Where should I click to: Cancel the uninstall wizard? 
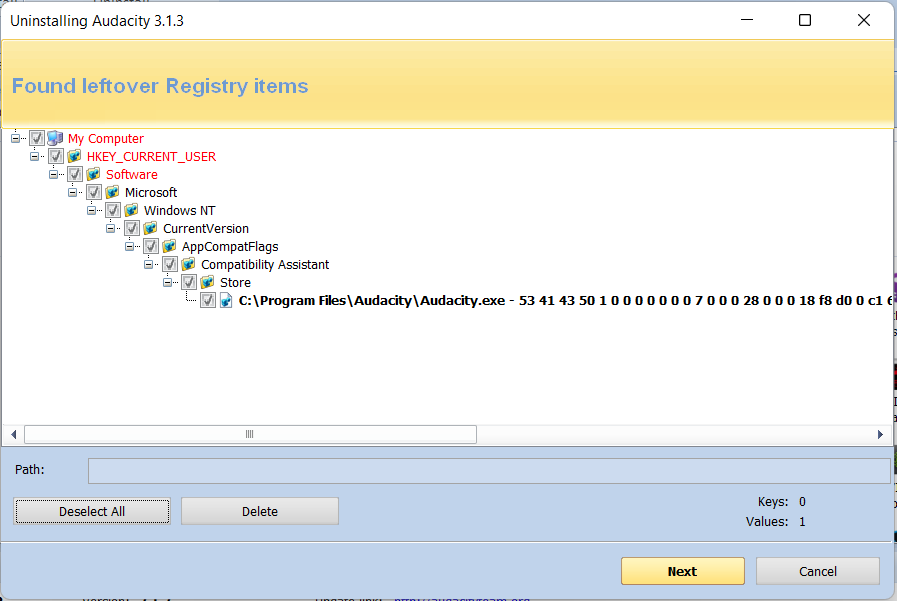[817, 571]
